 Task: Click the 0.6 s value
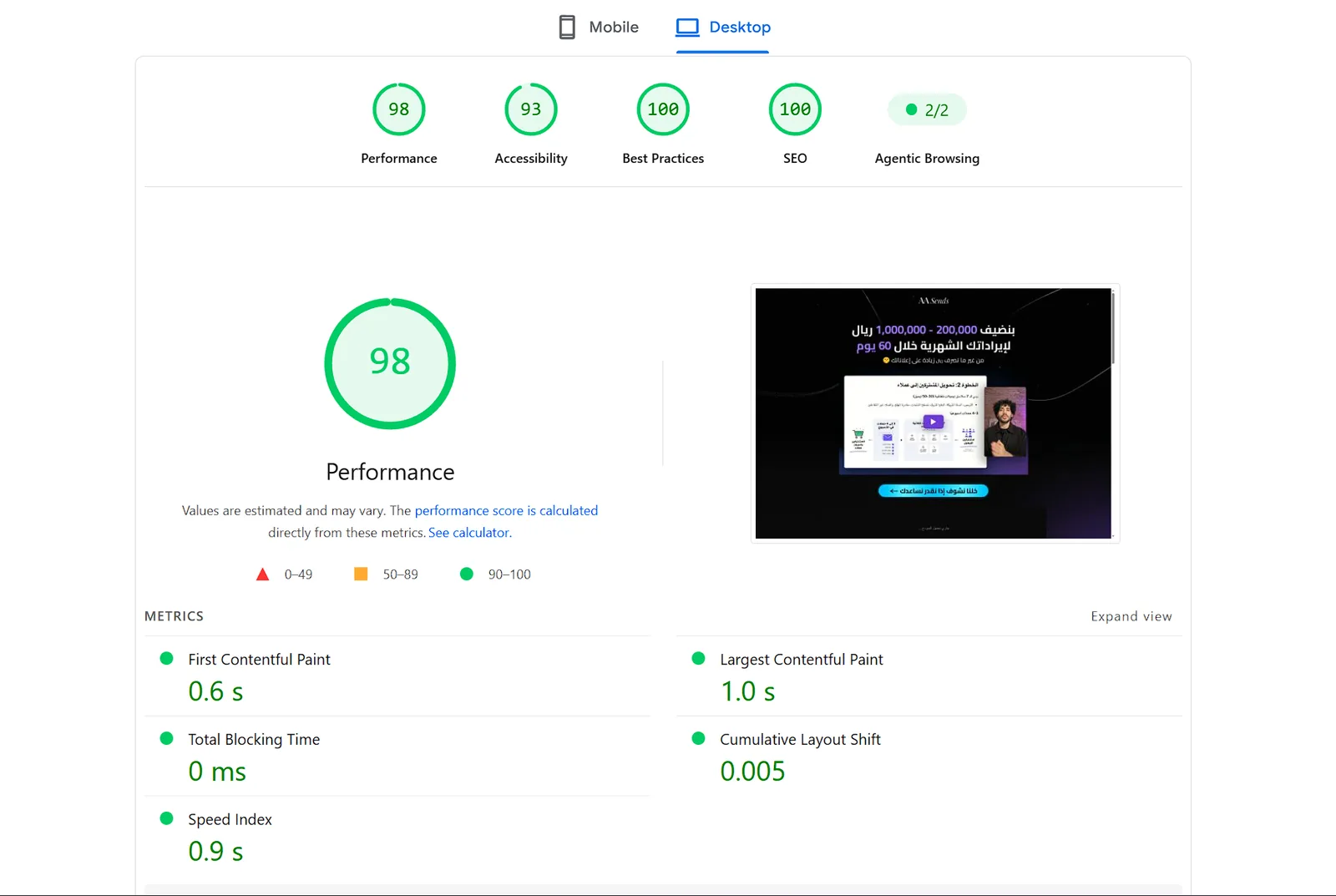coord(215,691)
